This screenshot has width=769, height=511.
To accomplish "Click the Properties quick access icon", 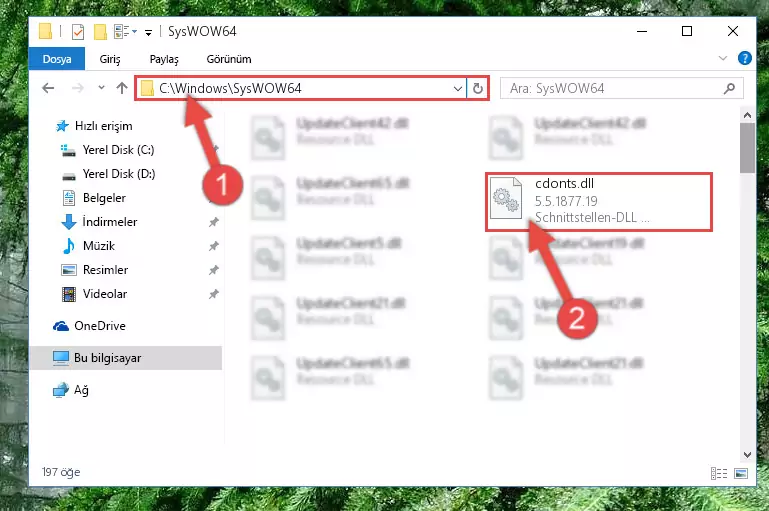I will point(77,32).
